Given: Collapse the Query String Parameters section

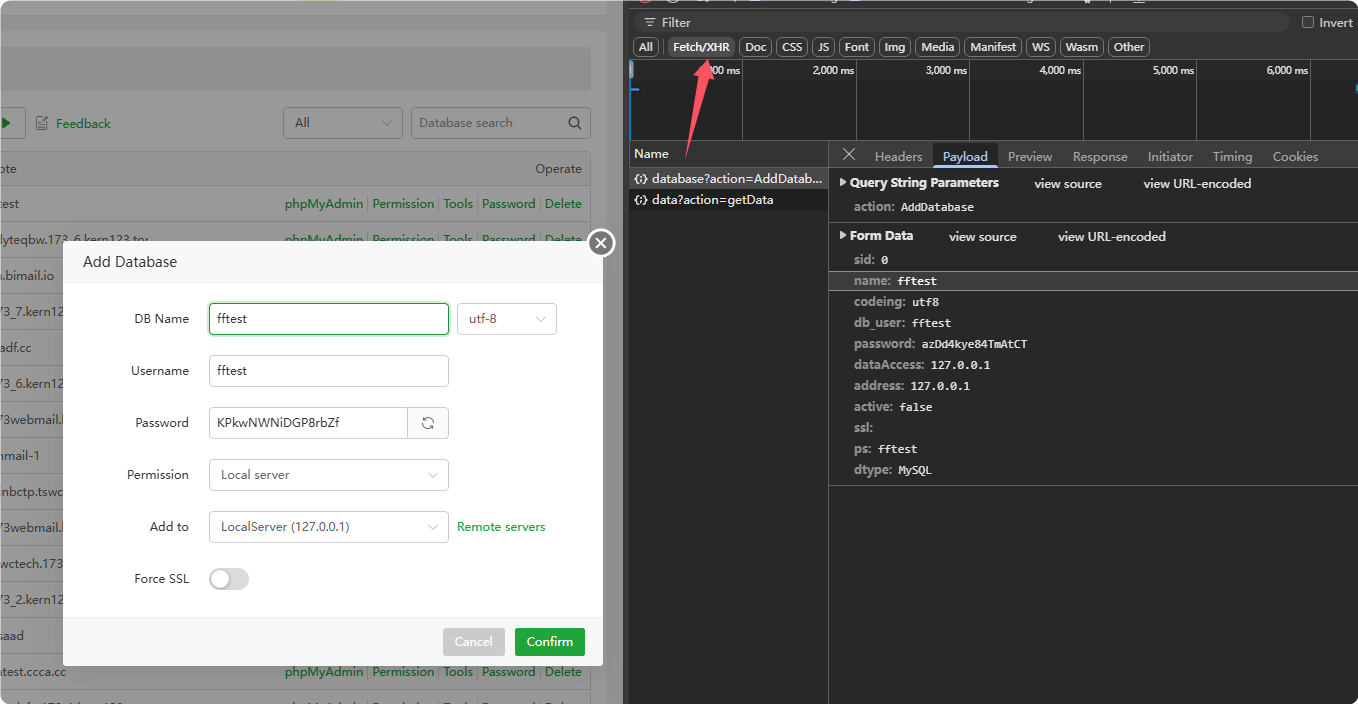Looking at the screenshot, I should click(x=843, y=183).
